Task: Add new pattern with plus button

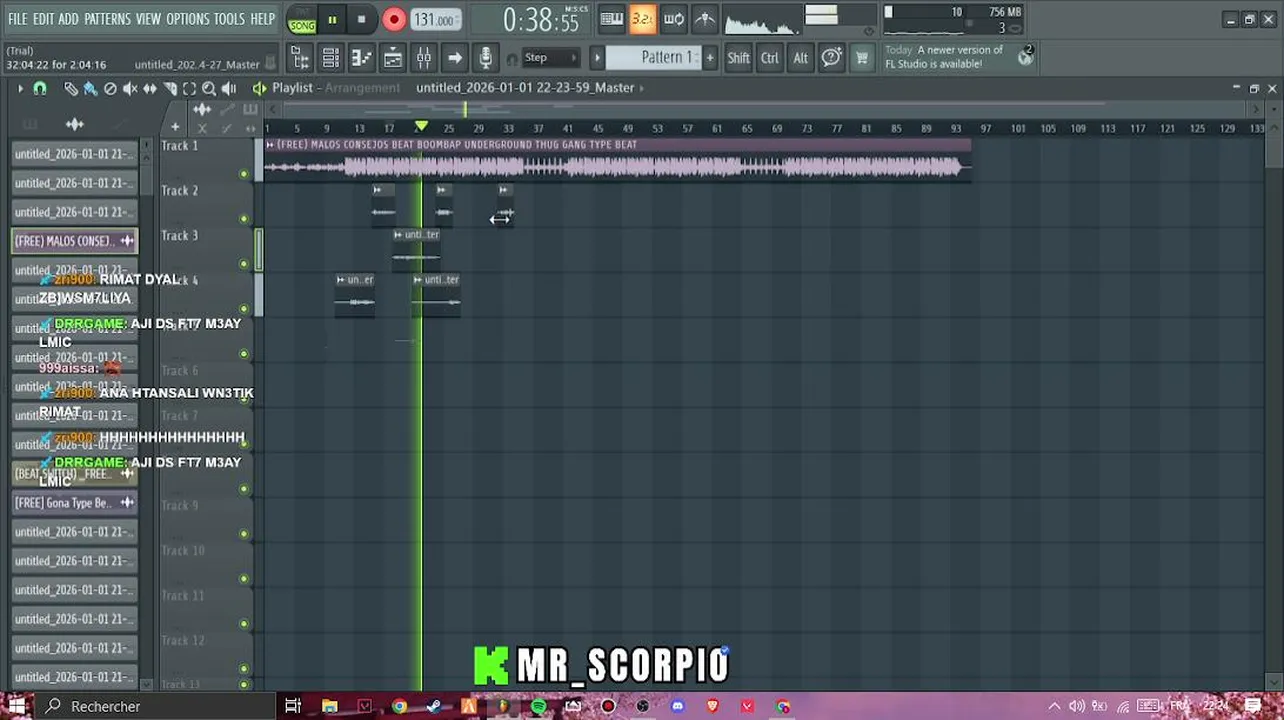Action: coord(710,58)
